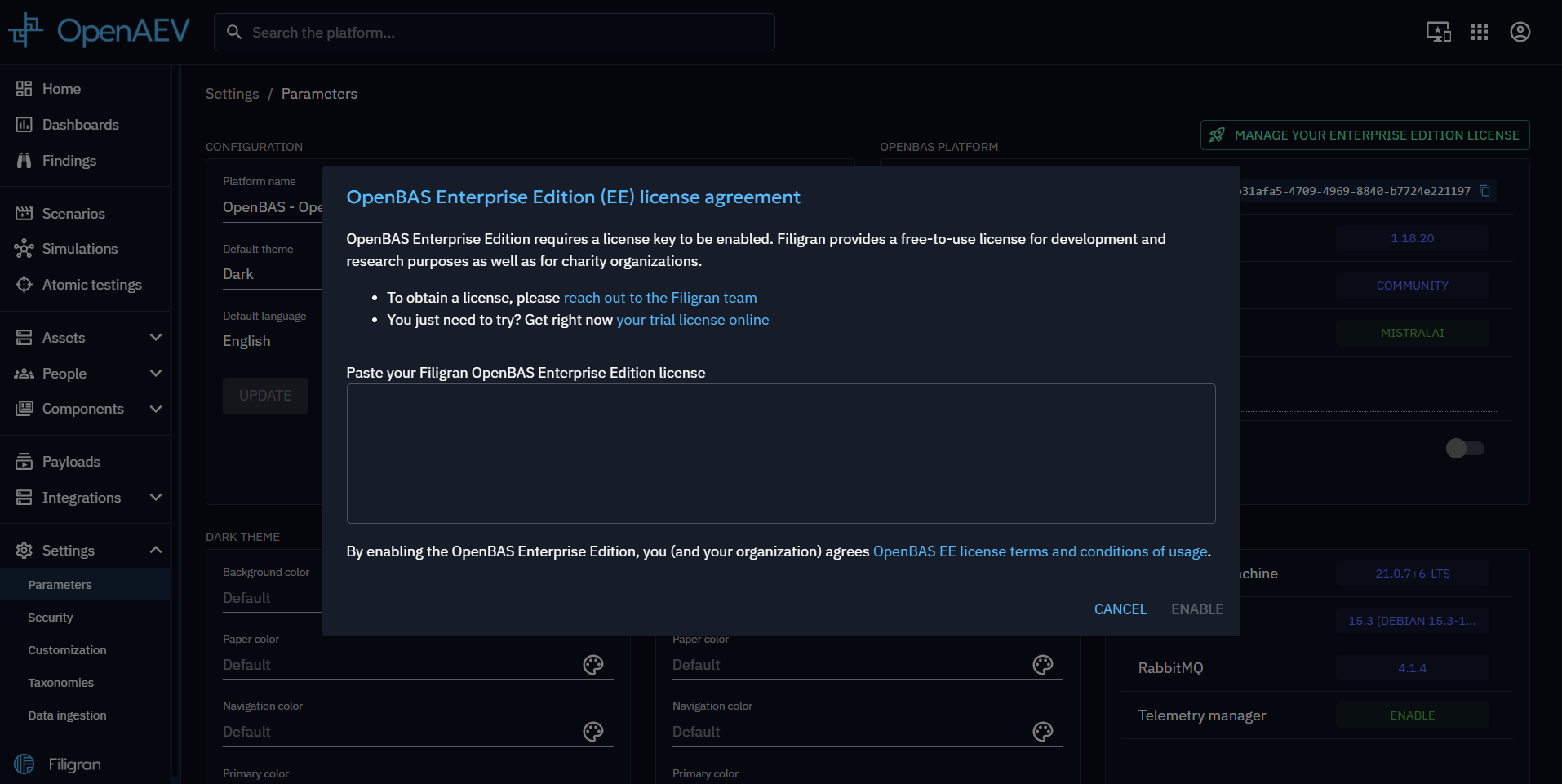Click the license key paste text area
This screenshot has height=784, width=1562.
click(780, 454)
